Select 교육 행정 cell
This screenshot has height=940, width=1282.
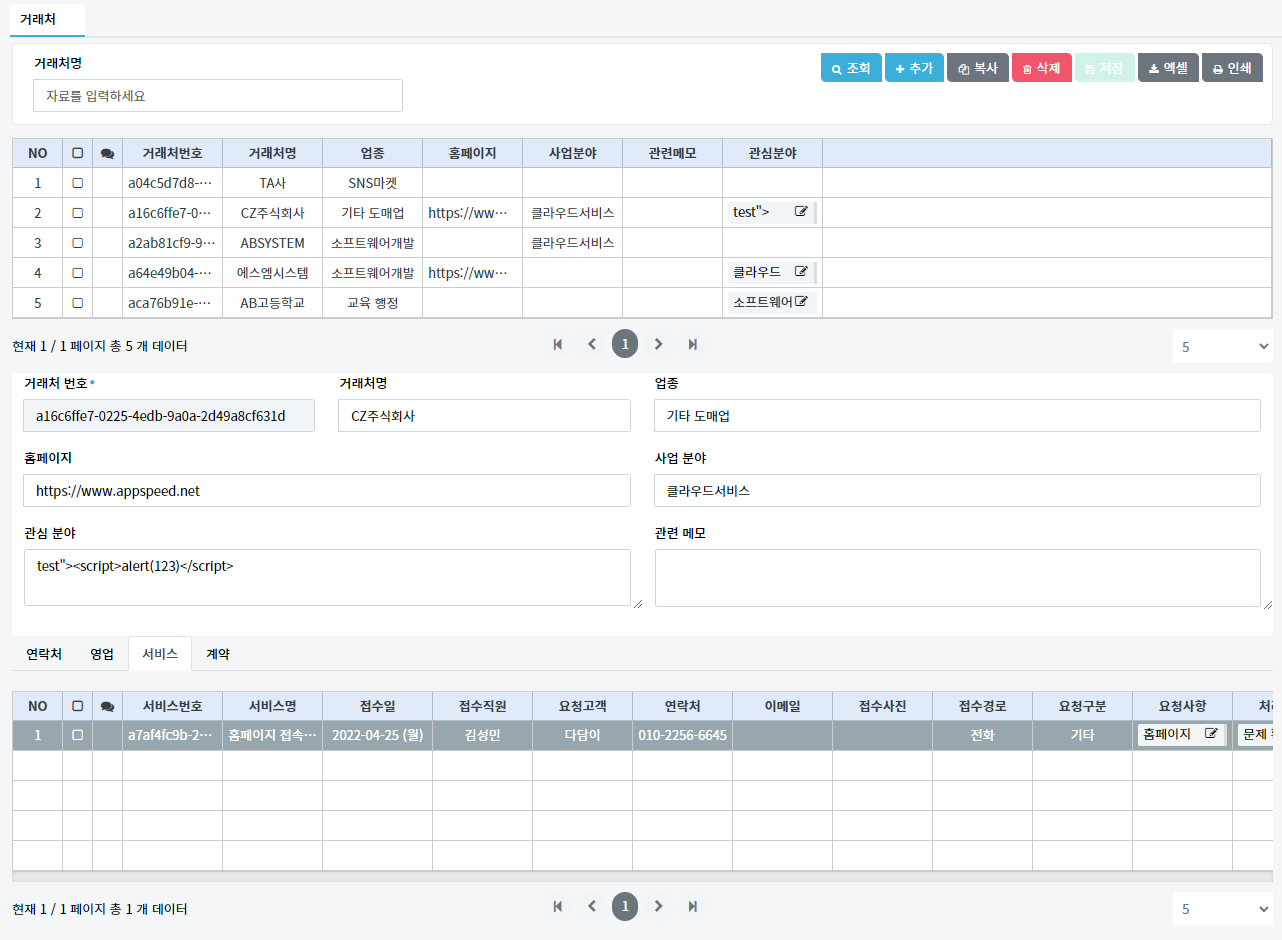point(372,303)
